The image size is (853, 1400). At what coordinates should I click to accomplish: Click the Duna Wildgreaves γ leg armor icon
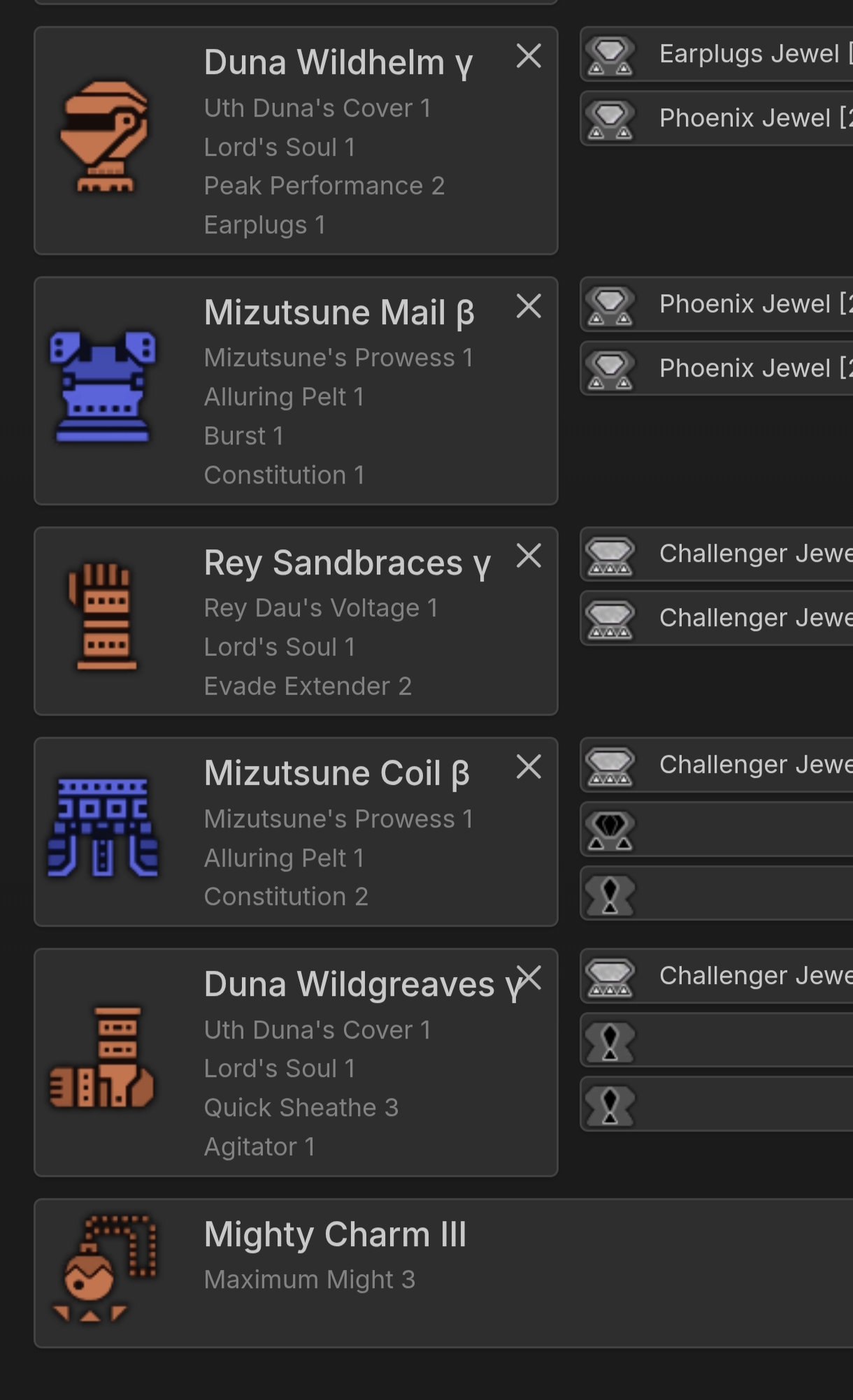(x=103, y=1058)
